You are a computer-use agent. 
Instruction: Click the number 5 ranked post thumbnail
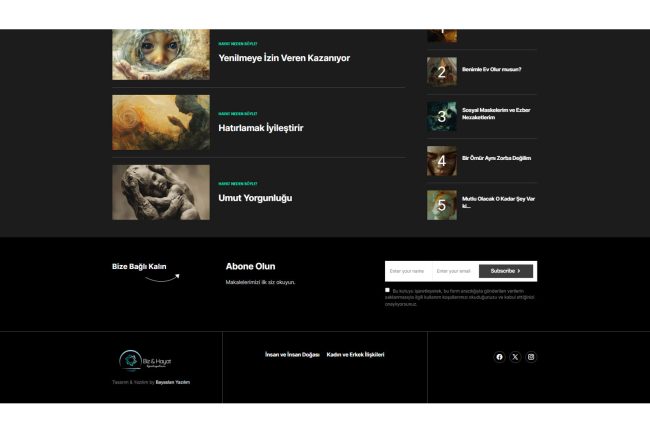[x=442, y=205]
